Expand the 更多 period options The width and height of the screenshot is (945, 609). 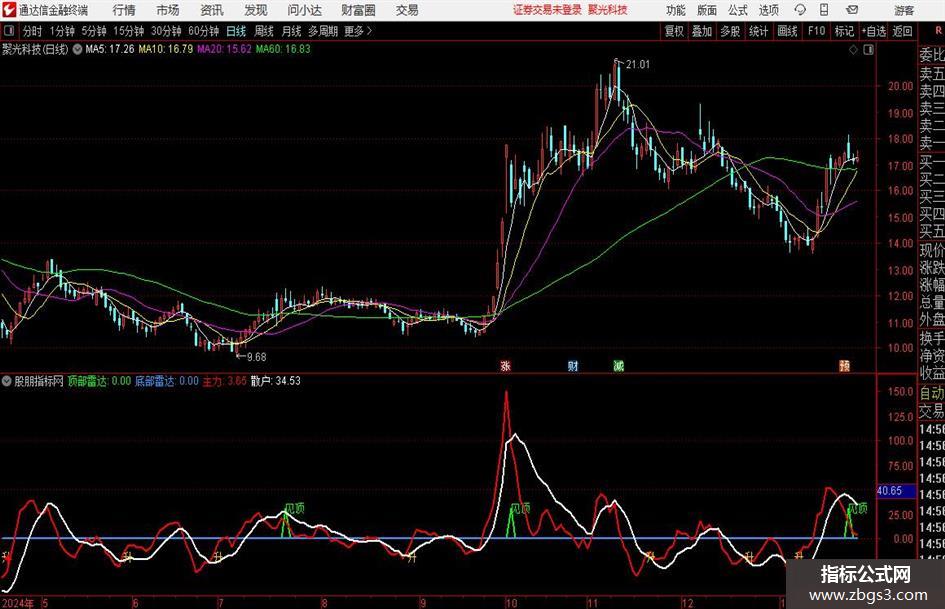358,31
